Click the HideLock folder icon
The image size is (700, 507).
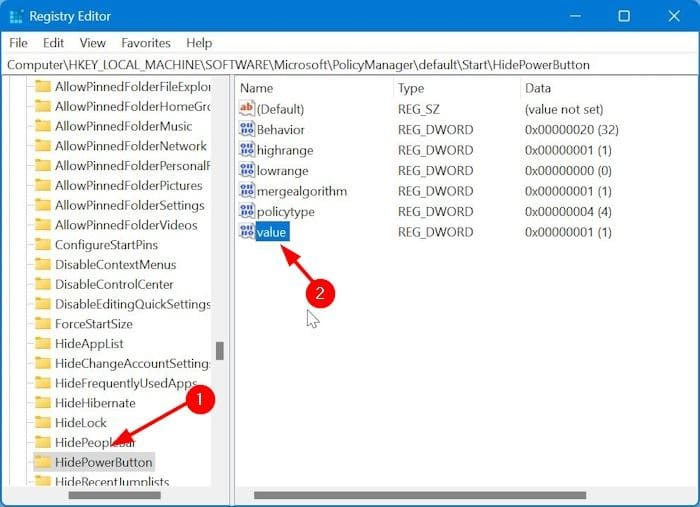(43, 422)
